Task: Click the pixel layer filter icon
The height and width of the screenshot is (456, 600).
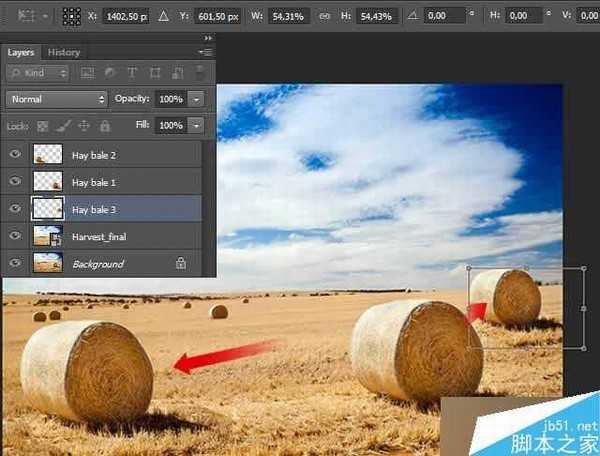Action: coord(88,74)
